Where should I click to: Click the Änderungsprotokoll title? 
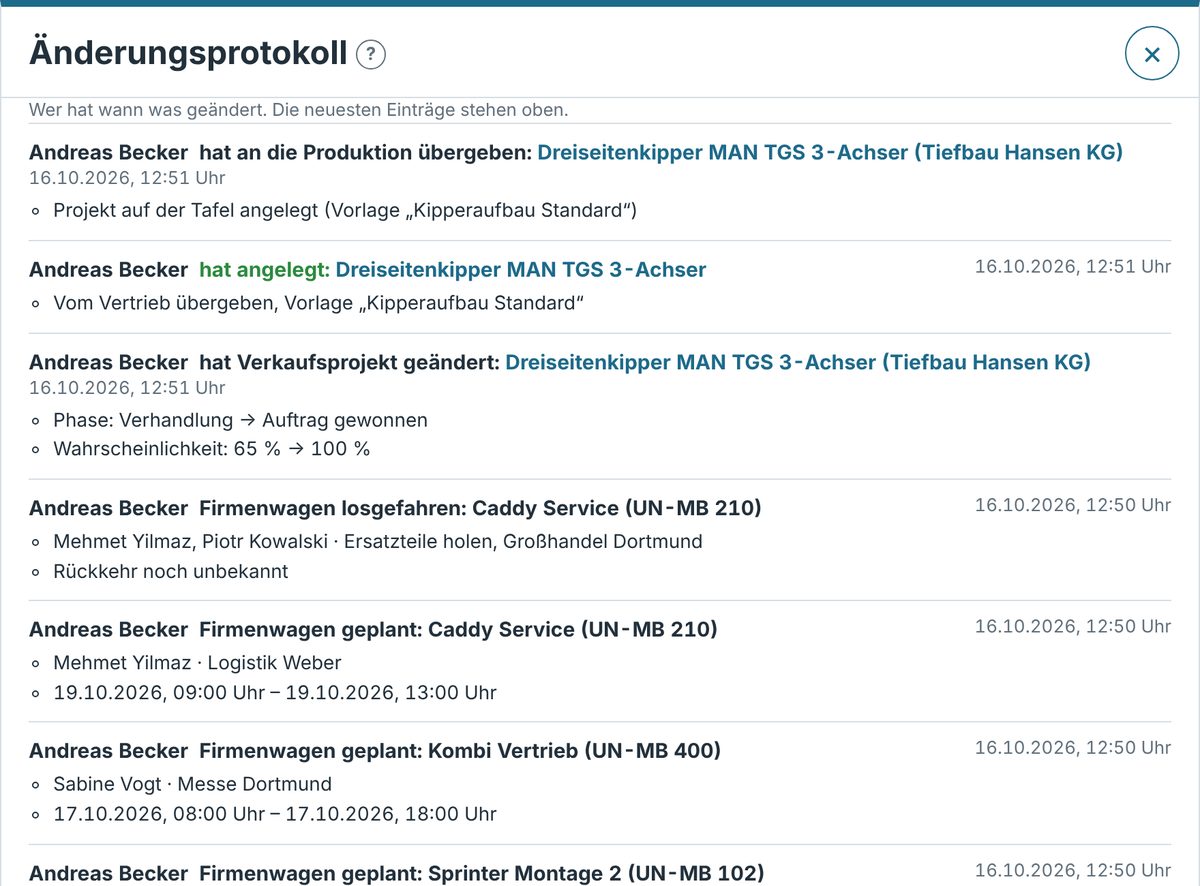(188, 53)
